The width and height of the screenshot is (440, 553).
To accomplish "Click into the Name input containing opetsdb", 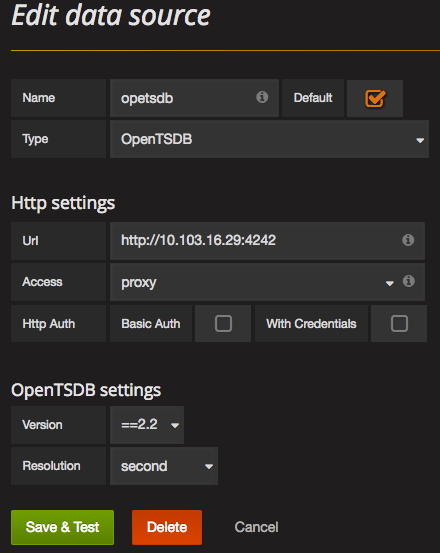I will pos(194,98).
